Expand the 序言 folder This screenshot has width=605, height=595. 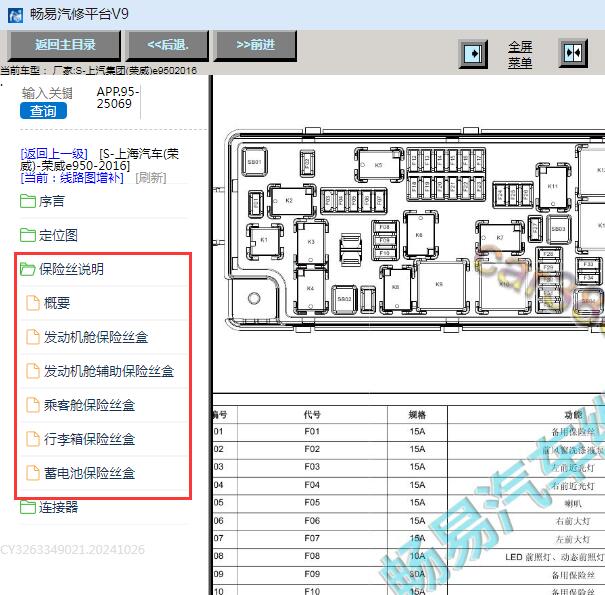pos(52,201)
